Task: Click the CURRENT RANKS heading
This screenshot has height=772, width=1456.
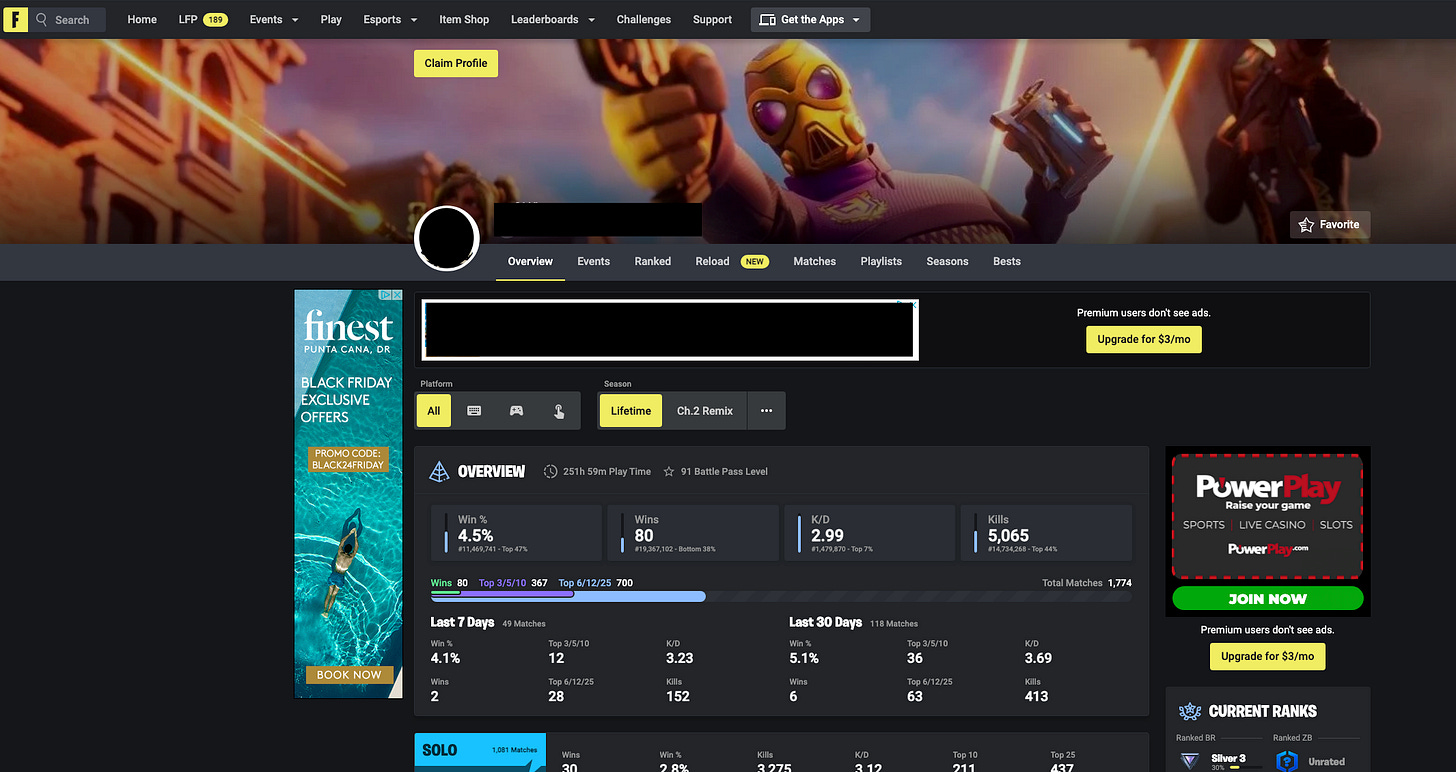Action: click(x=1263, y=711)
